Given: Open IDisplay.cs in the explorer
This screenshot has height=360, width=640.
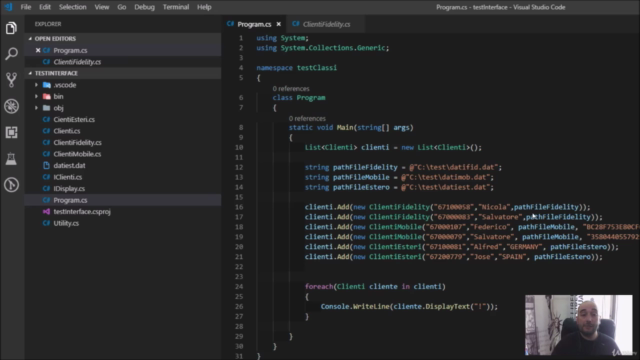Looking at the screenshot, I should [69, 189].
